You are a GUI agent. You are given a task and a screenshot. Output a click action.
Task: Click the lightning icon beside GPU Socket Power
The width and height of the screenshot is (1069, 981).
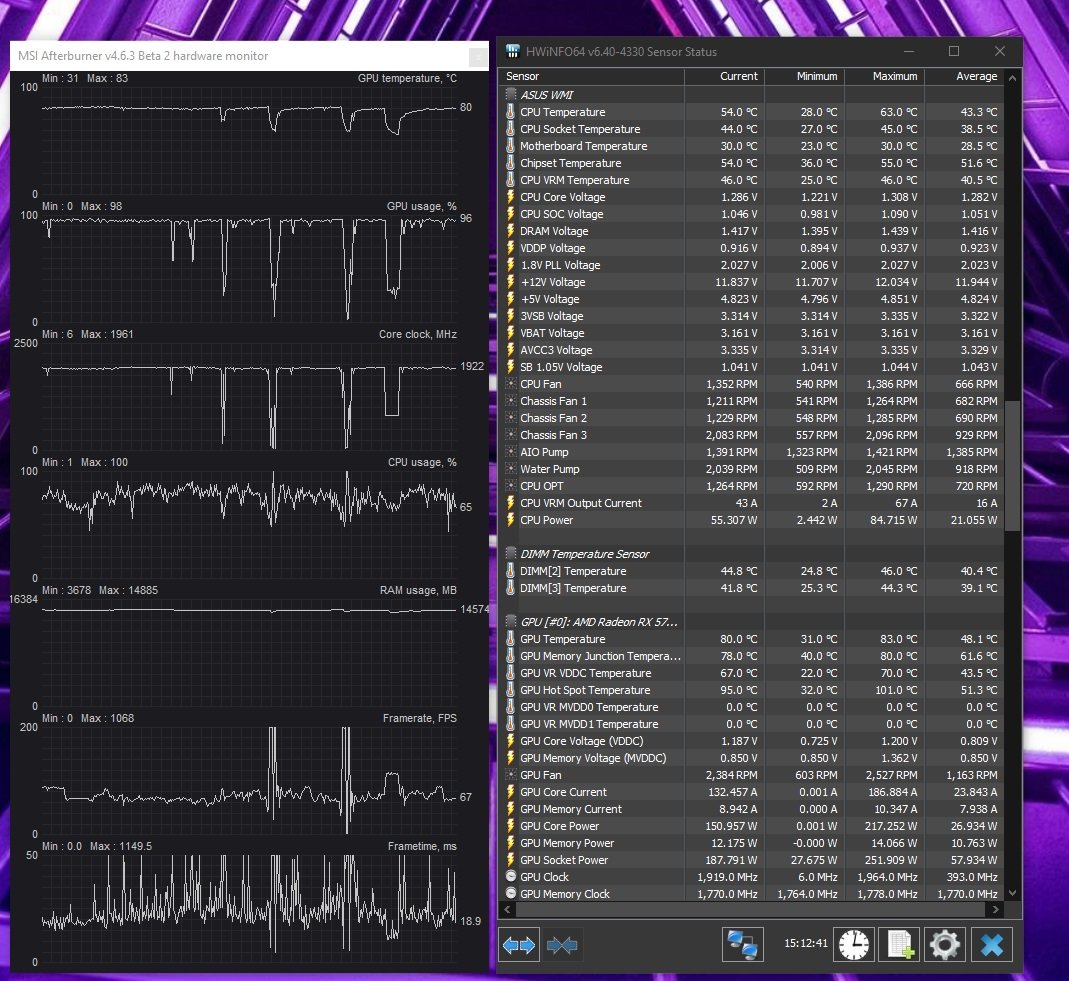pyautogui.click(x=511, y=860)
